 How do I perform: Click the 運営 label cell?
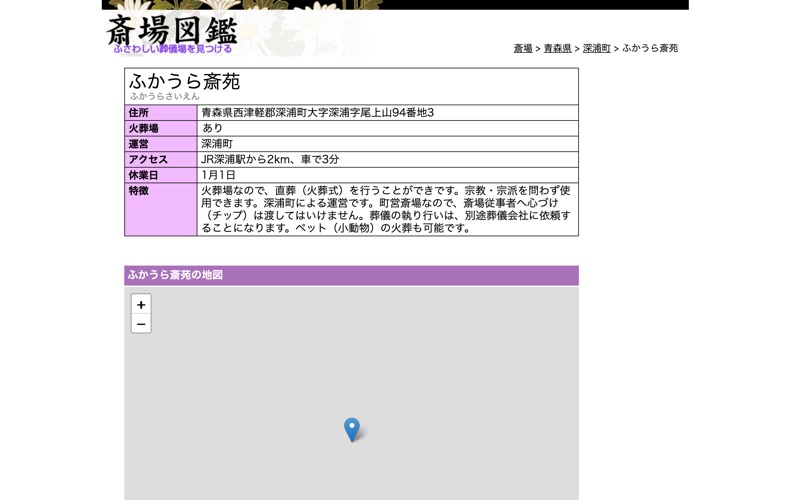click(x=161, y=144)
